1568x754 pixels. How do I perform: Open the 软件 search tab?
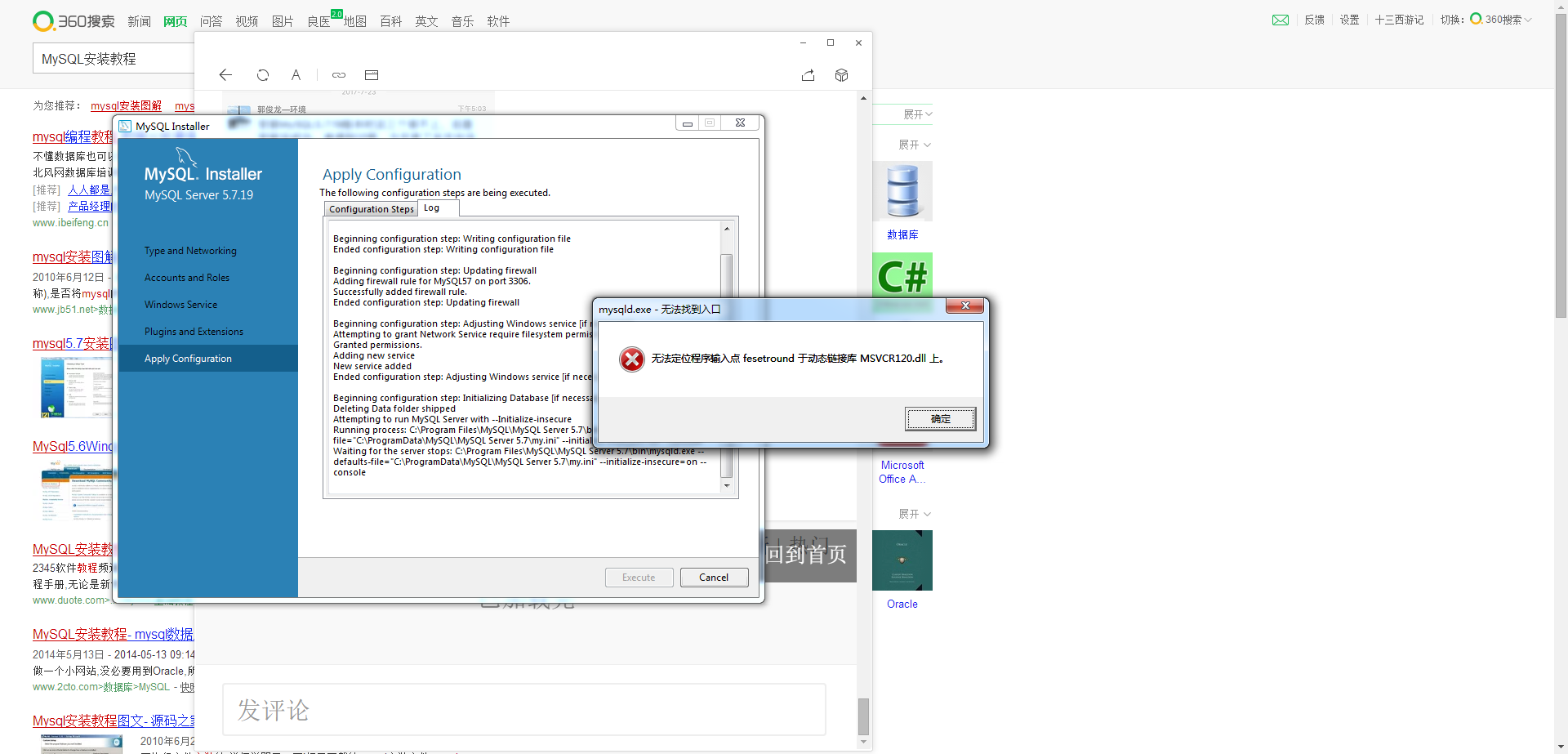pyautogui.click(x=498, y=21)
